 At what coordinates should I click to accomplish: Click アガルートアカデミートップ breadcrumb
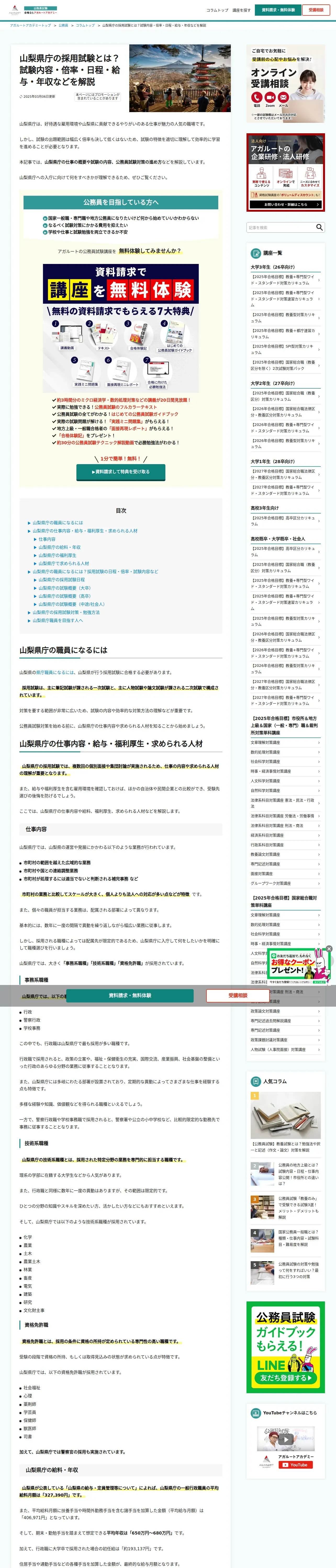tap(31, 26)
